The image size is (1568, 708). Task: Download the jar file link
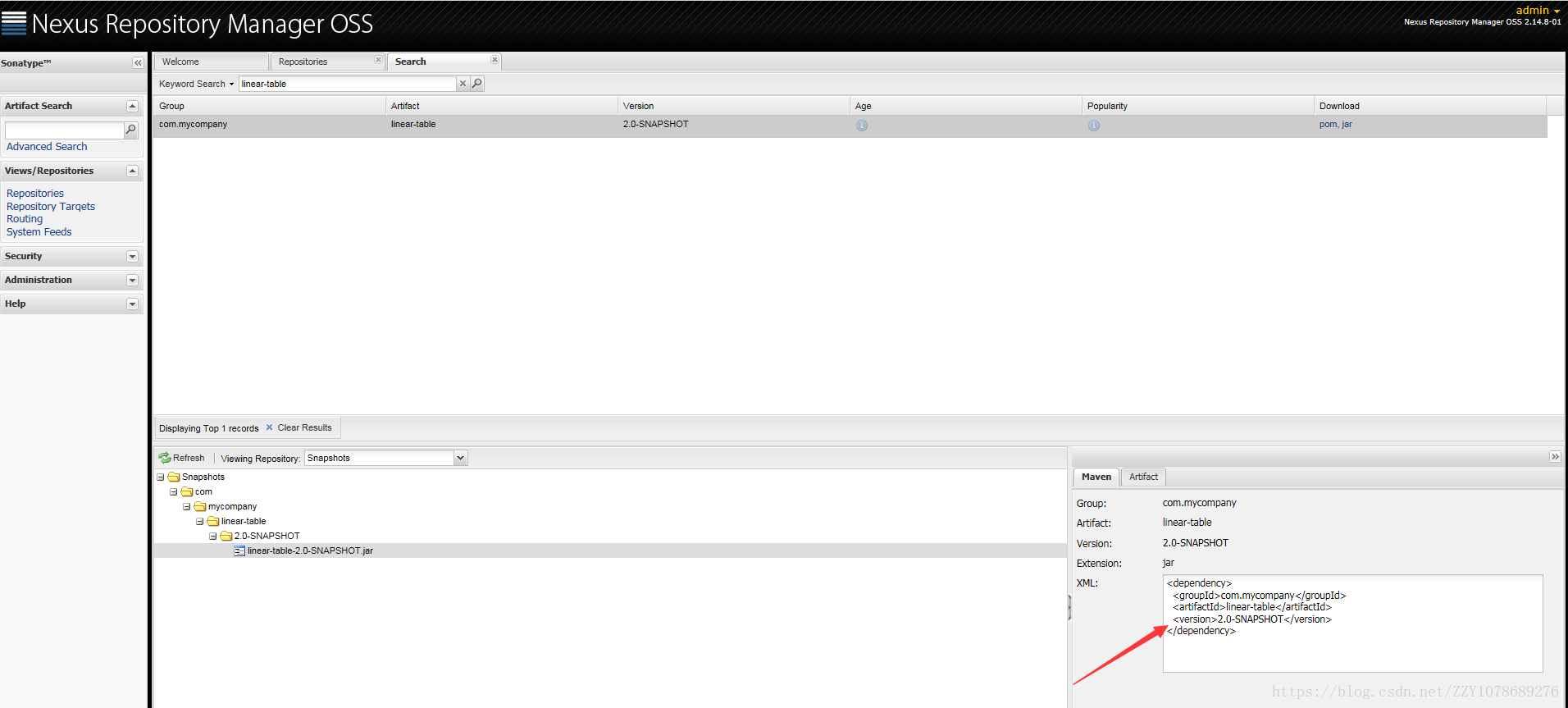[1347, 125]
